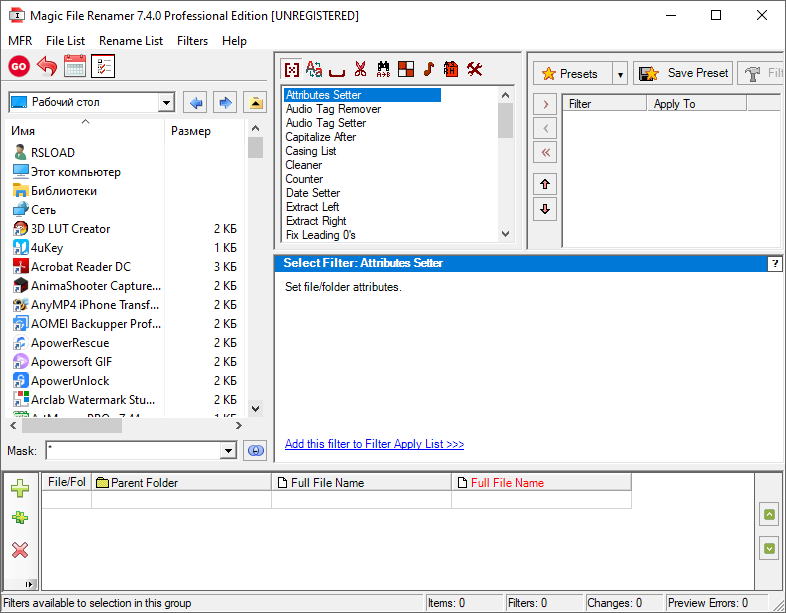Click the red Full File Name column header

click(541, 483)
